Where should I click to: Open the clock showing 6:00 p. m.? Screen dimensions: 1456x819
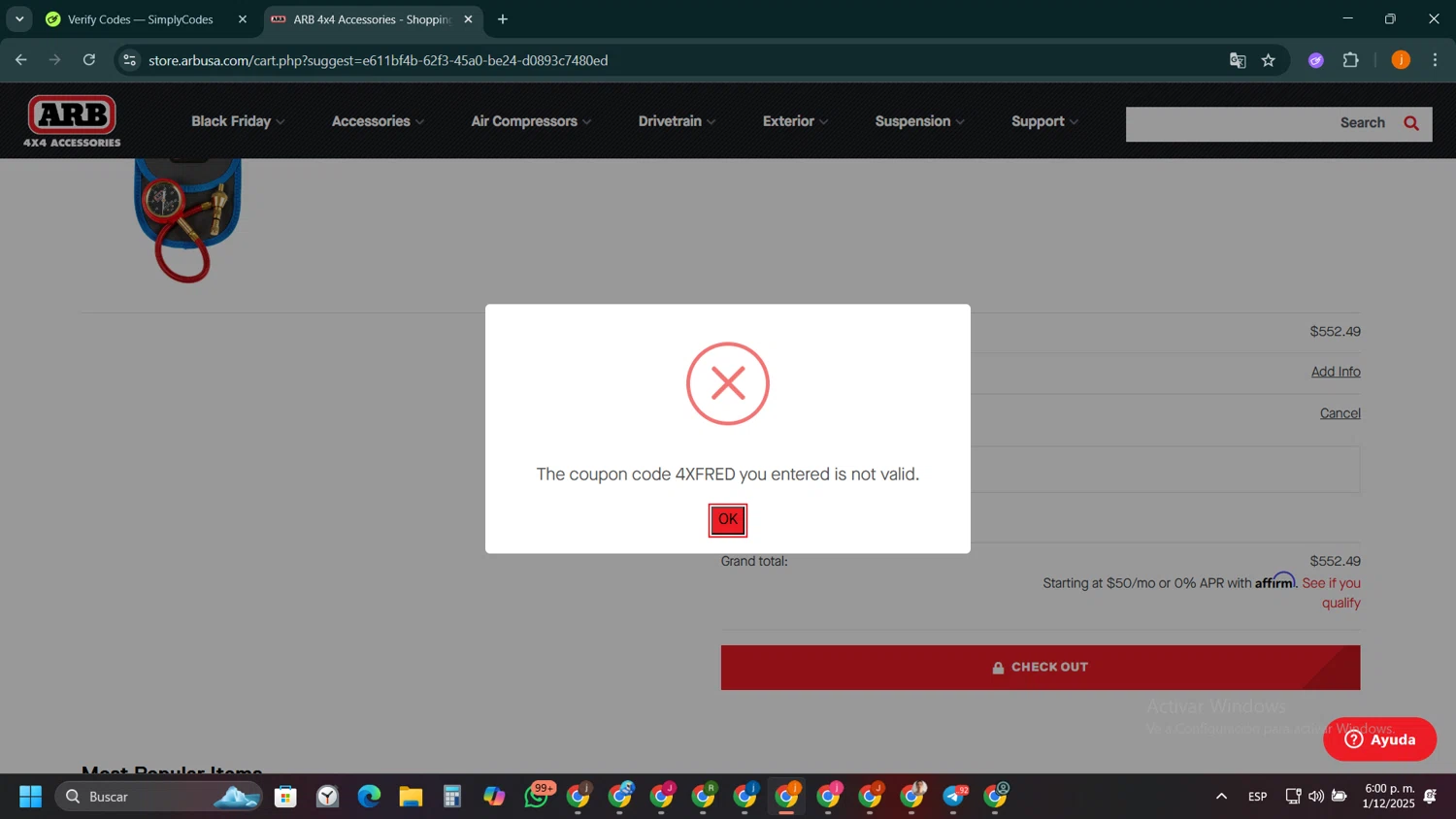pos(1389,797)
